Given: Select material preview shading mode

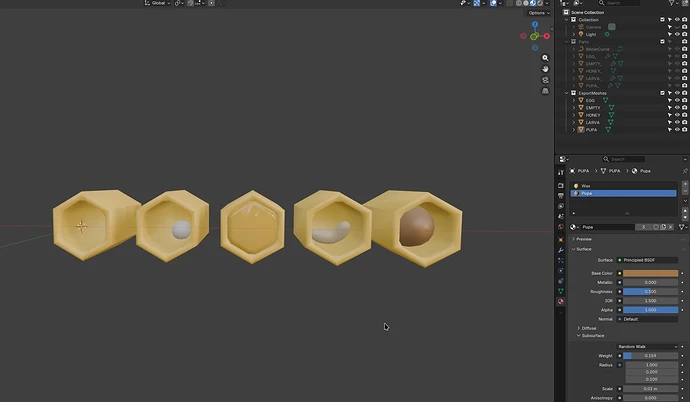Looking at the screenshot, I should point(533,3).
